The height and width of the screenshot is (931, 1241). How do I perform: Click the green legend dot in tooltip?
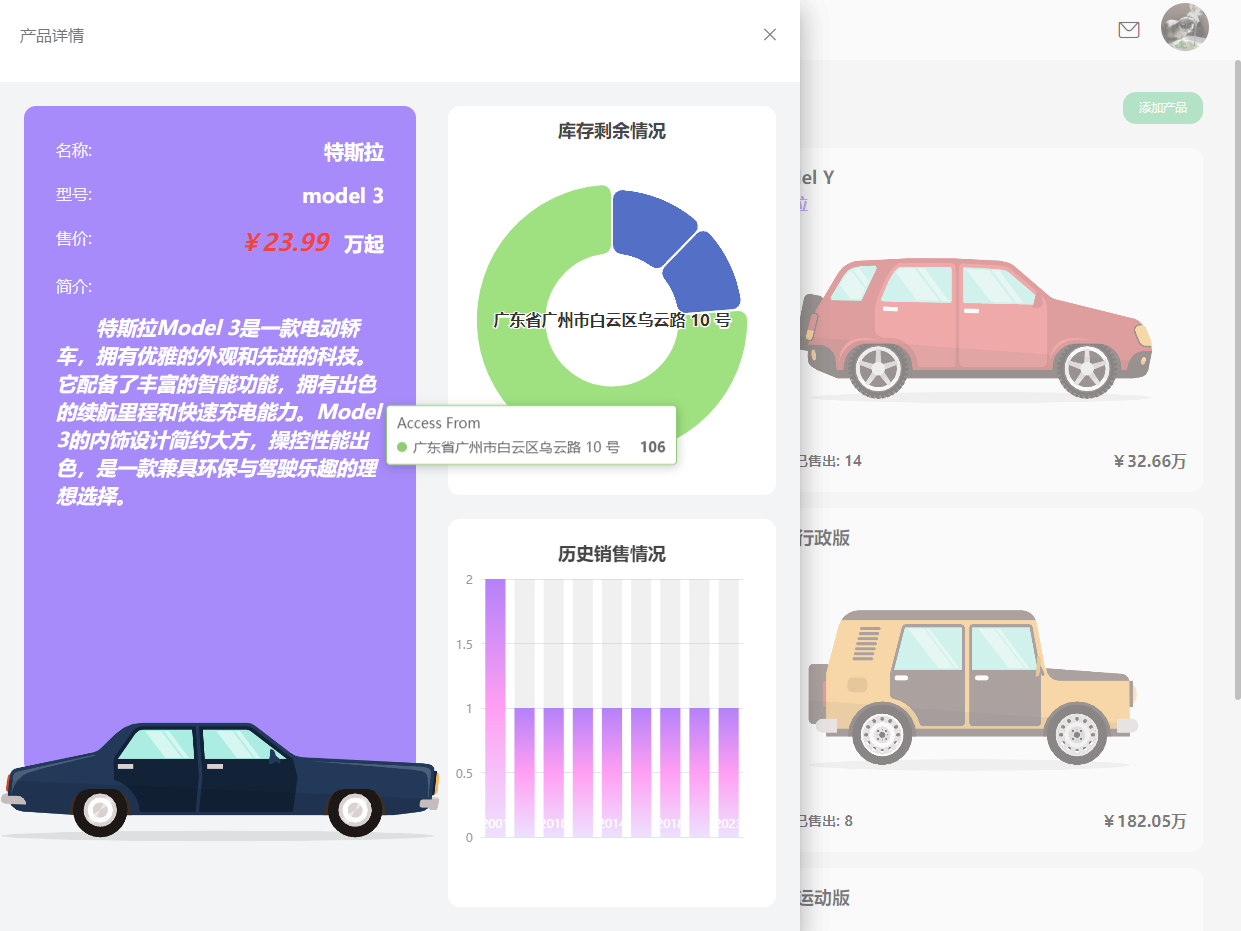point(402,447)
